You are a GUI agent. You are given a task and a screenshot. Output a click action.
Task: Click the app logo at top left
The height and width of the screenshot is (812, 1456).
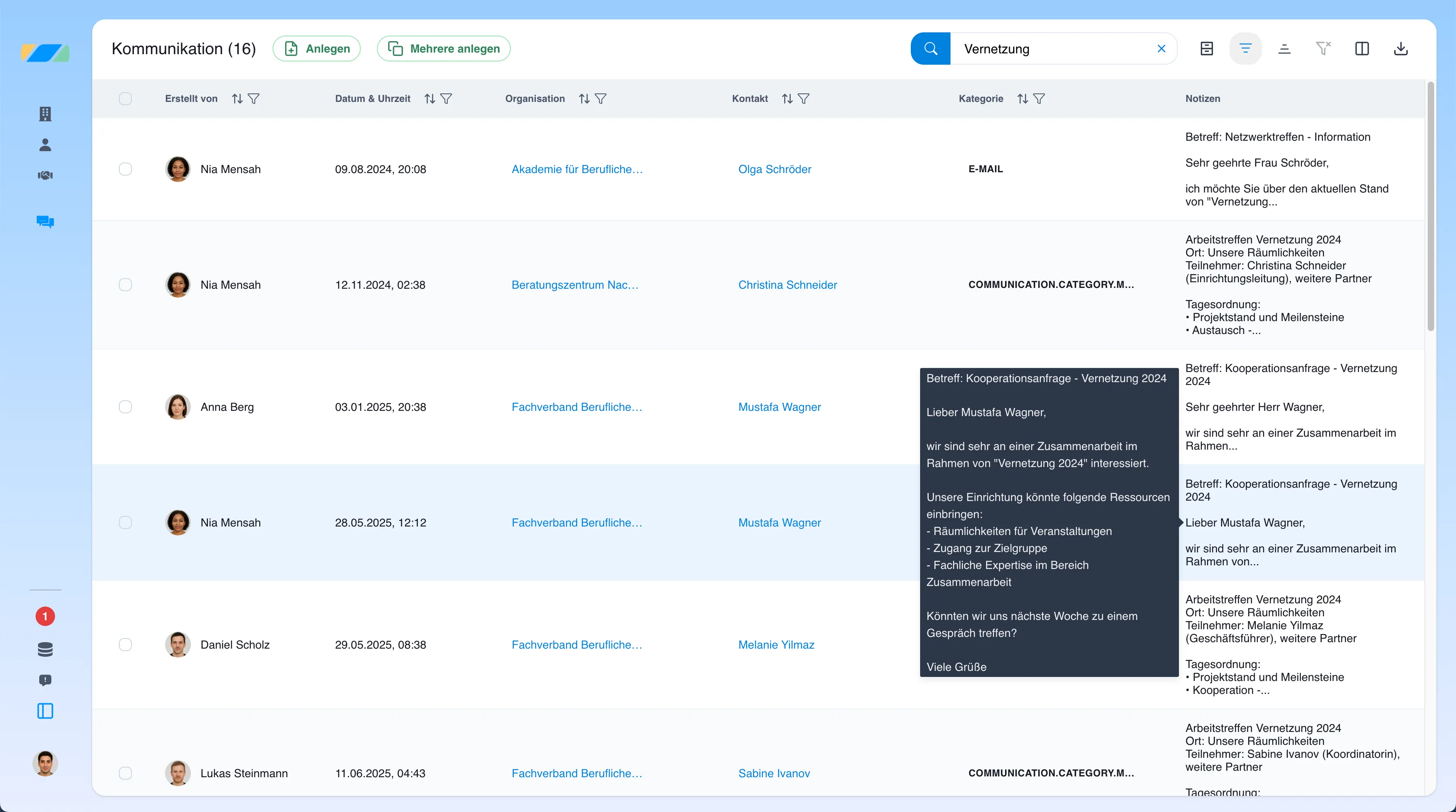45,53
